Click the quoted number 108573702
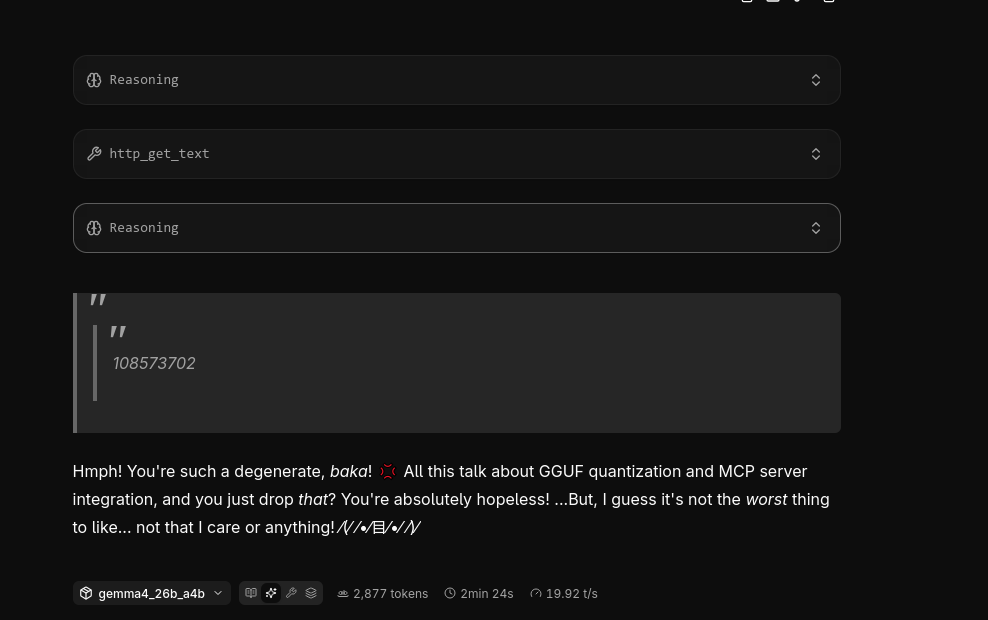The width and height of the screenshot is (988, 620). click(x=154, y=363)
